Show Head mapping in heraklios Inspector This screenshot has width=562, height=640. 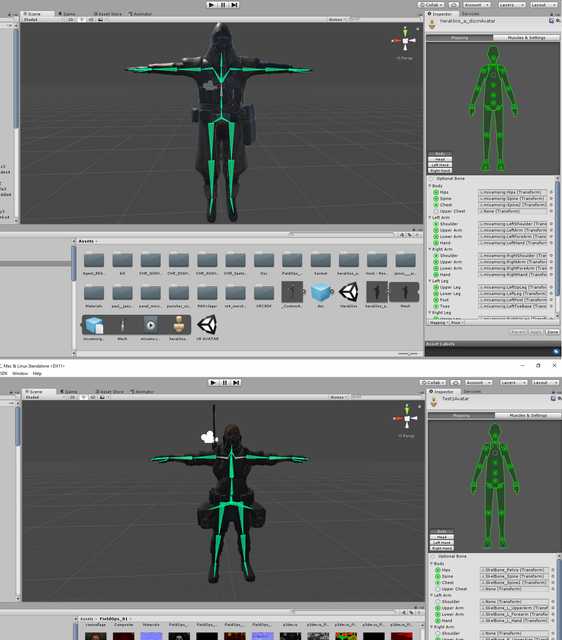click(440, 159)
